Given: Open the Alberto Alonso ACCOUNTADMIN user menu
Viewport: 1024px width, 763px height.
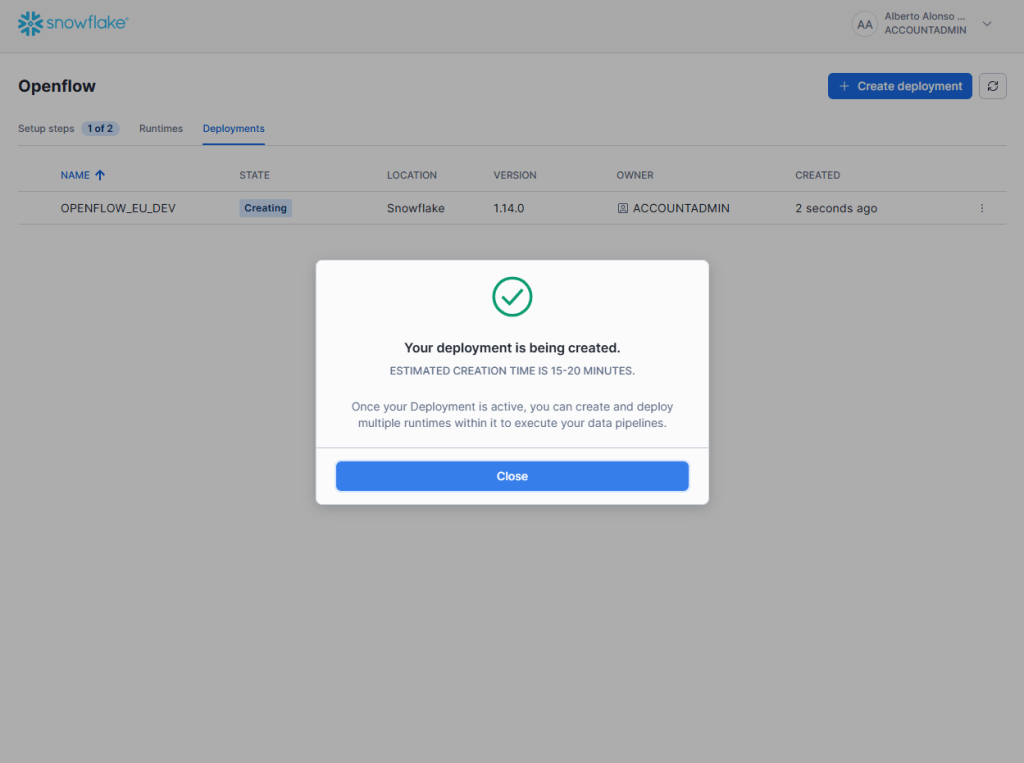Looking at the screenshot, I should click(x=924, y=24).
